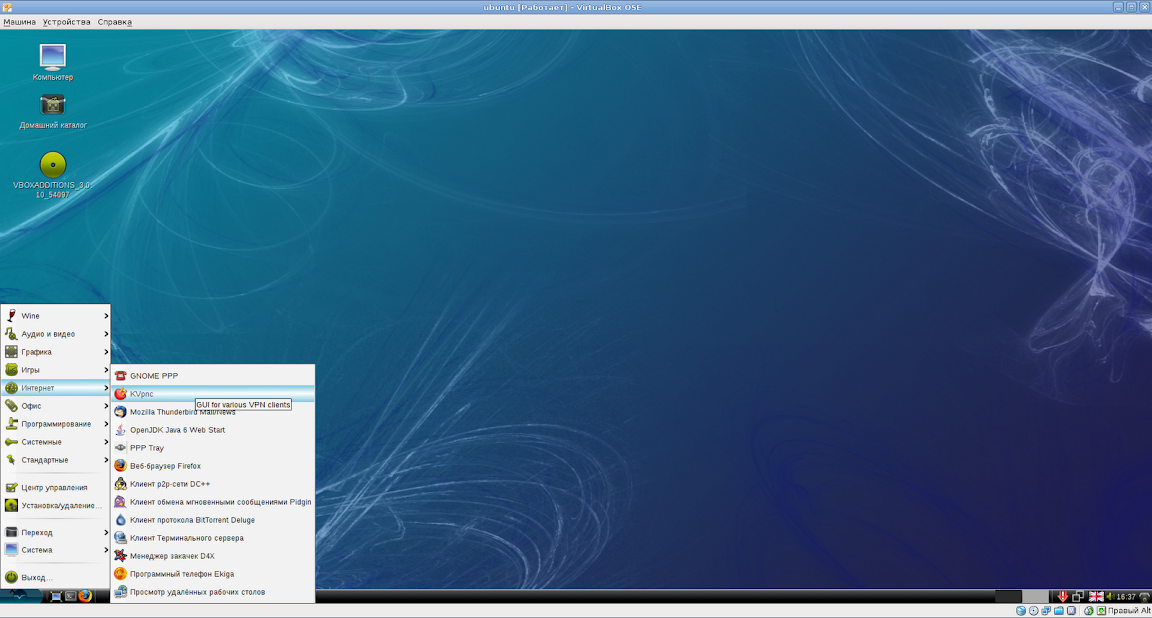This screenshot has height=618, width=1152.
Task: Expand the Системные submenu
Action: 56,442
